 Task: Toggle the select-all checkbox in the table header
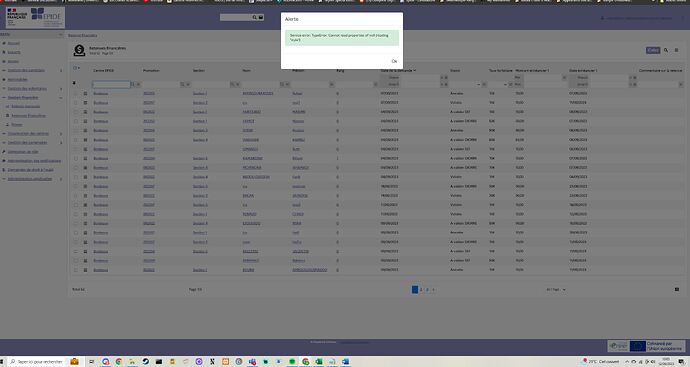click(75, 68)
